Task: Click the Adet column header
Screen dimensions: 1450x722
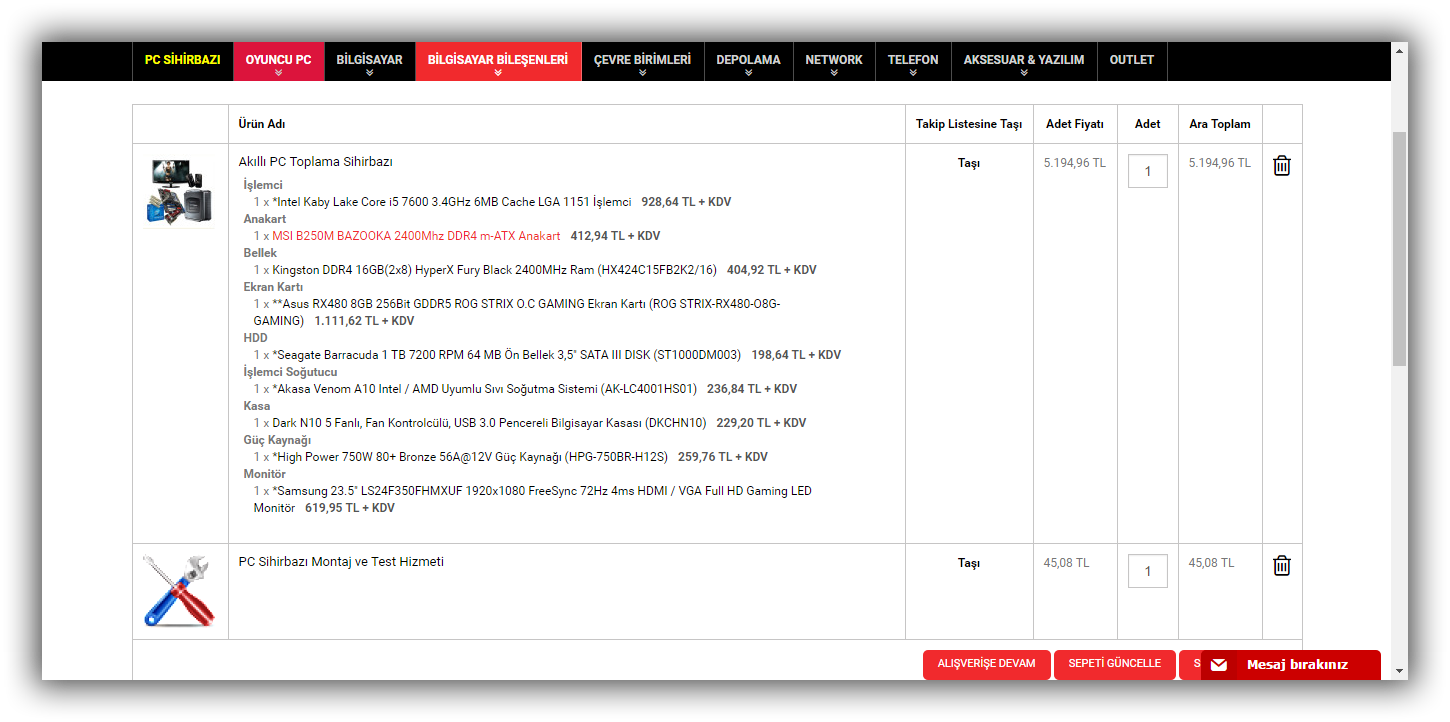Action: (x=1148, y=124)
